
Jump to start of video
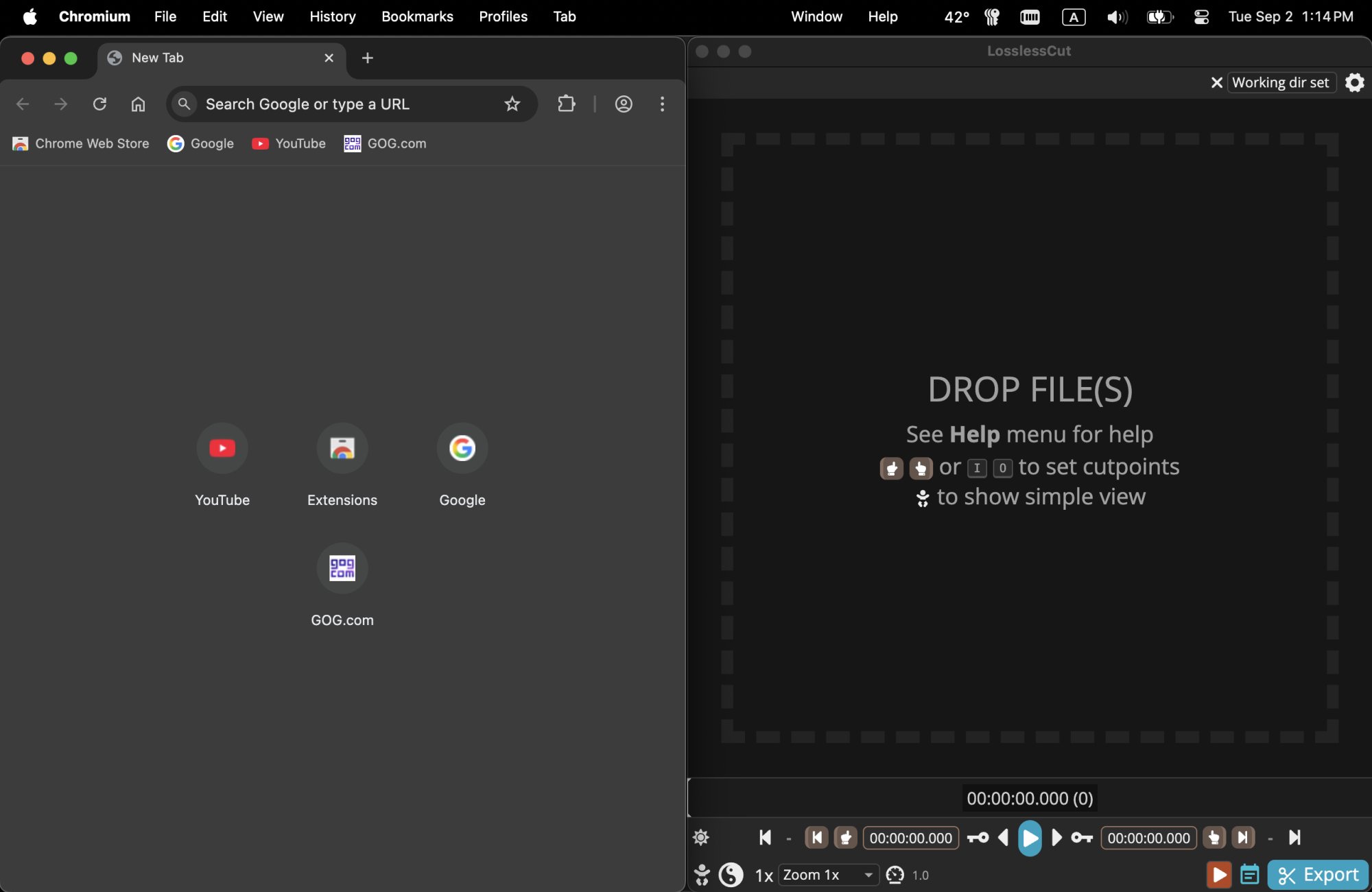766,838
